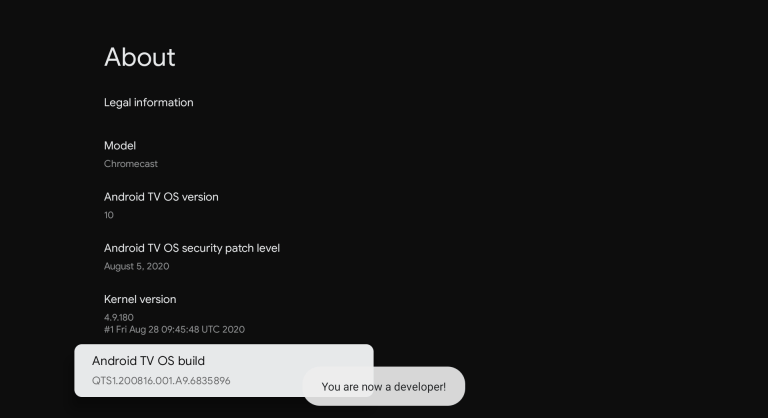The image size is (768, 418).
Task: Click the word build in Android TV OS build
Action: click(x=191, y=361)
